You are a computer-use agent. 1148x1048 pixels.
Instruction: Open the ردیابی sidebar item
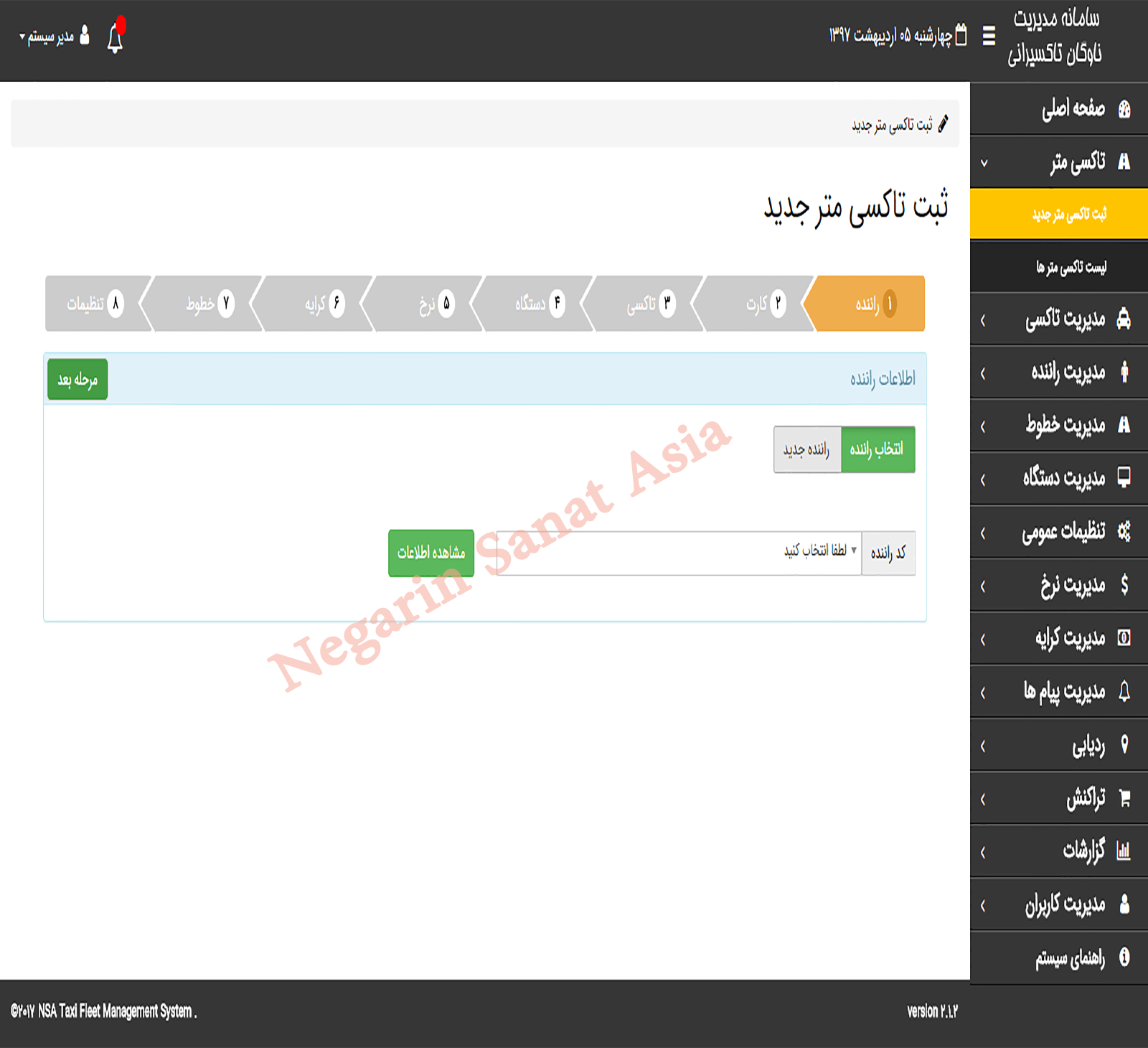point(1059,745)
